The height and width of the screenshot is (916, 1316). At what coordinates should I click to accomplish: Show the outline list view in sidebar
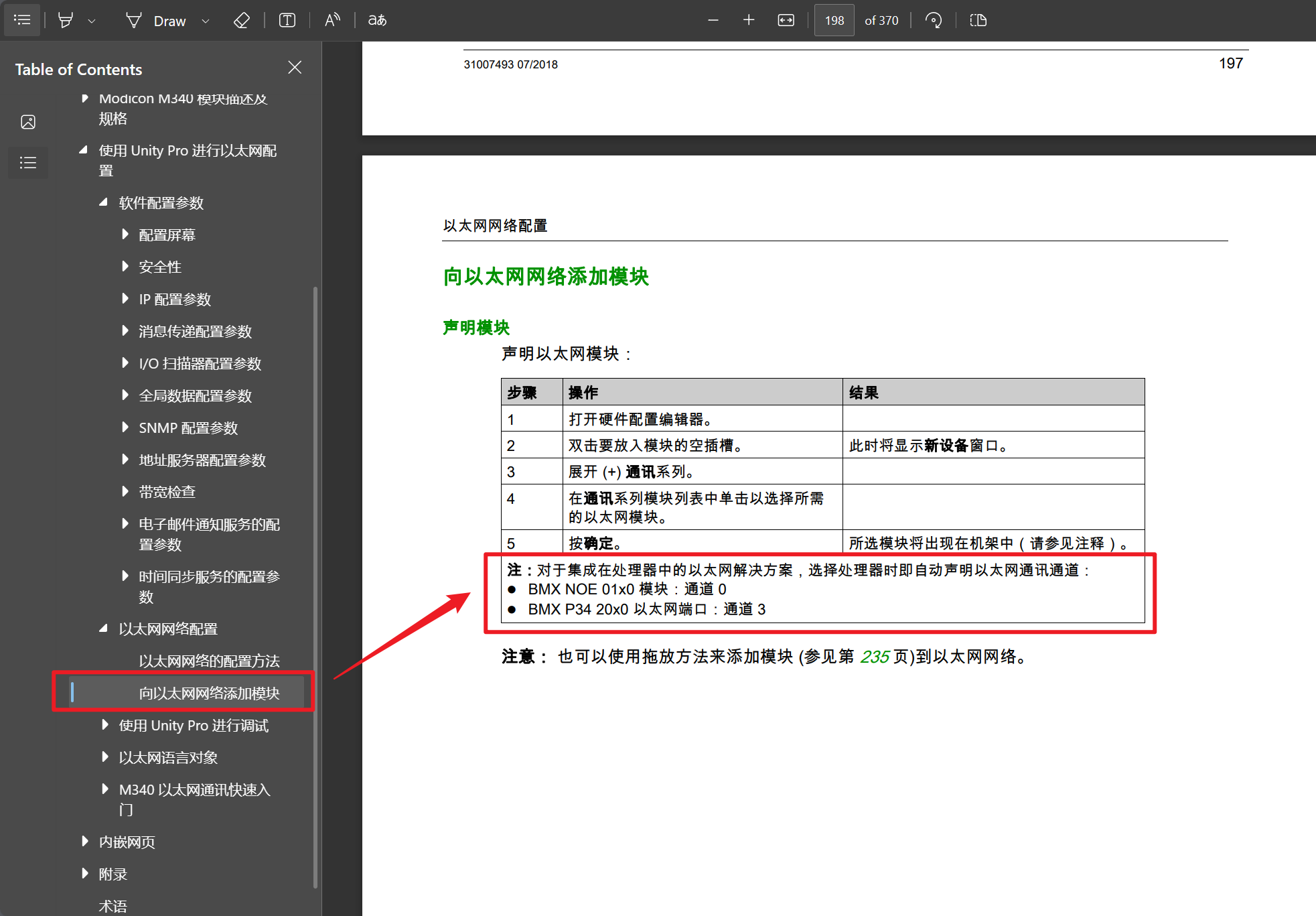[x=28, y=163]
